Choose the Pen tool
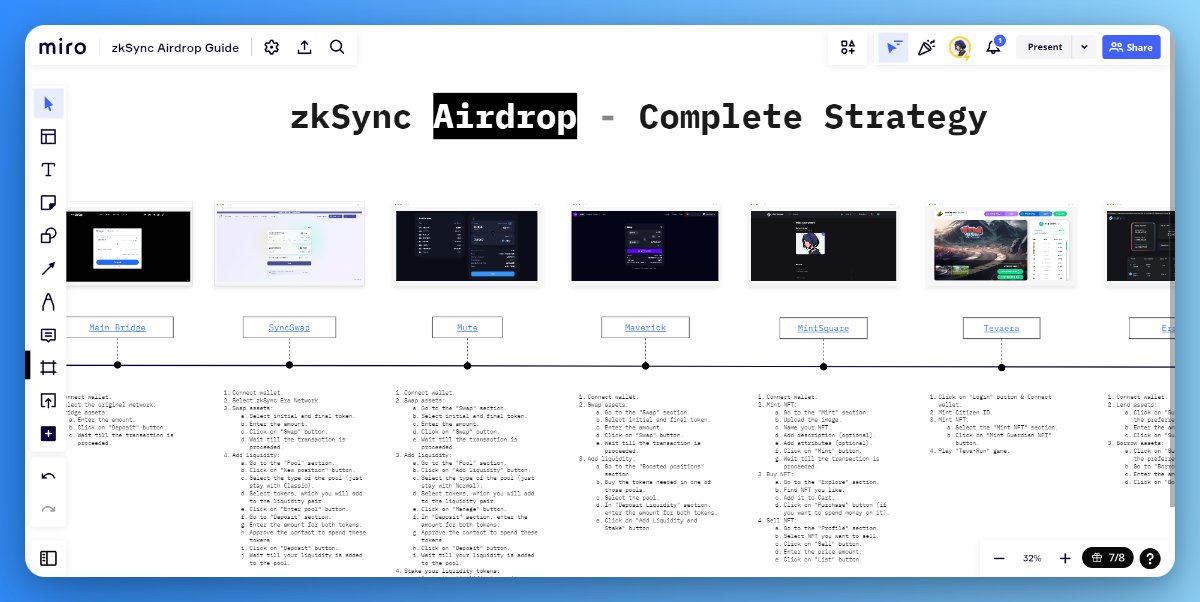Viewport: 1200px width, 602px height. pyautogui.click(x=48, y=301)
